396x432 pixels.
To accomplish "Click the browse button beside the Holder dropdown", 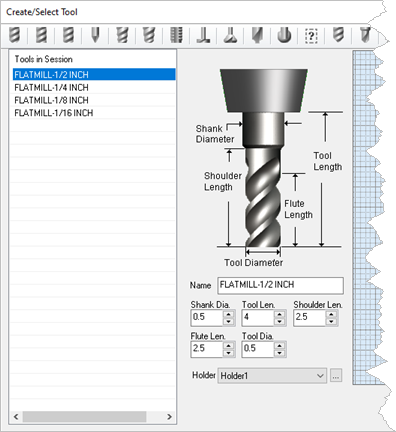I will [x=336, y=375].
